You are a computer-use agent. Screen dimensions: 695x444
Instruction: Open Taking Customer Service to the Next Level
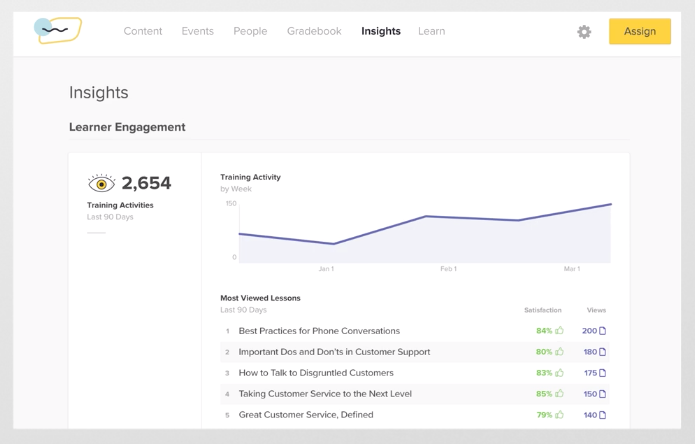click(x=325, y=393)
